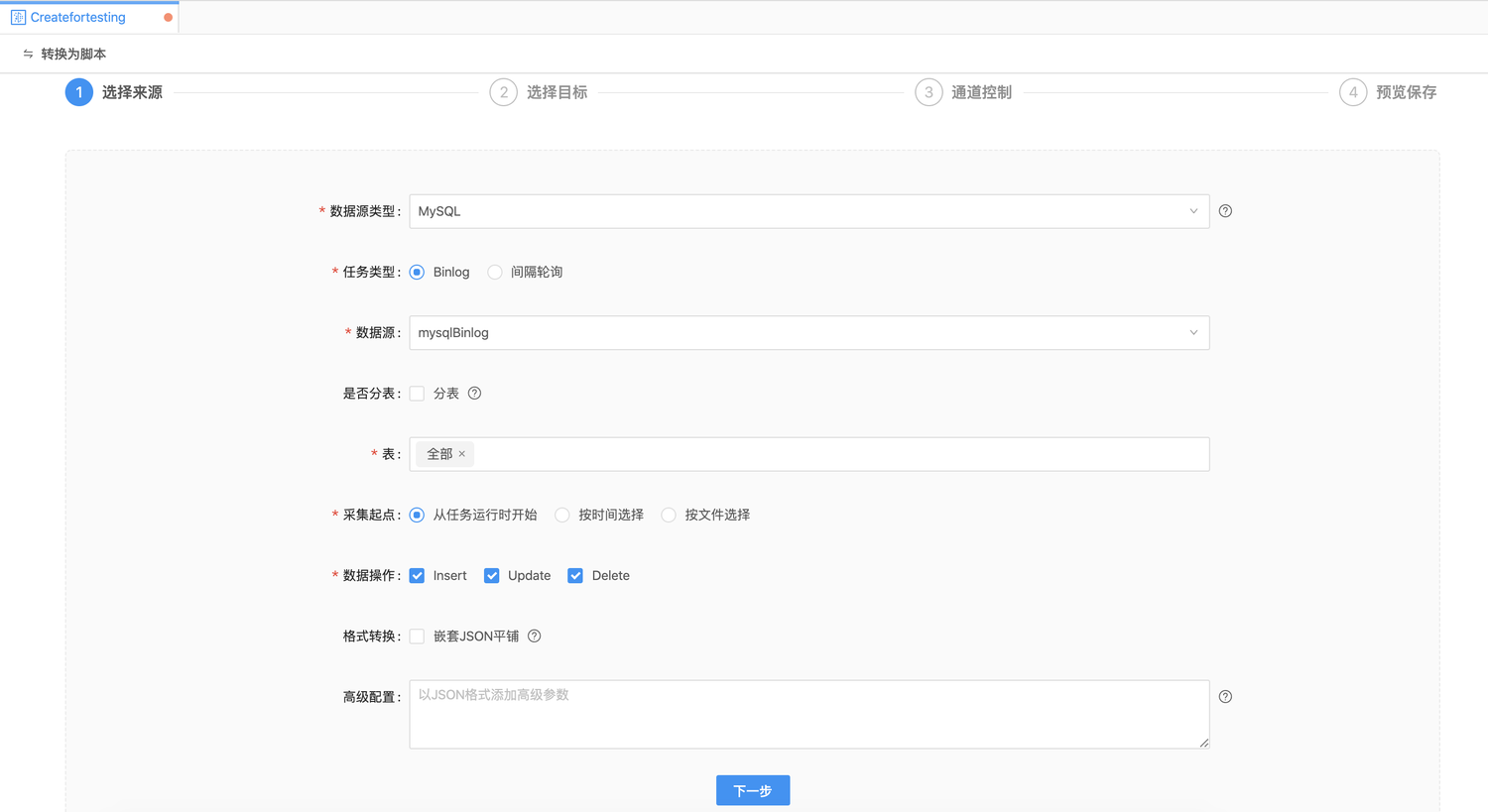Click the 下一步 button
The height and width of the screenshot is (812, 1488).
(753, 790)
